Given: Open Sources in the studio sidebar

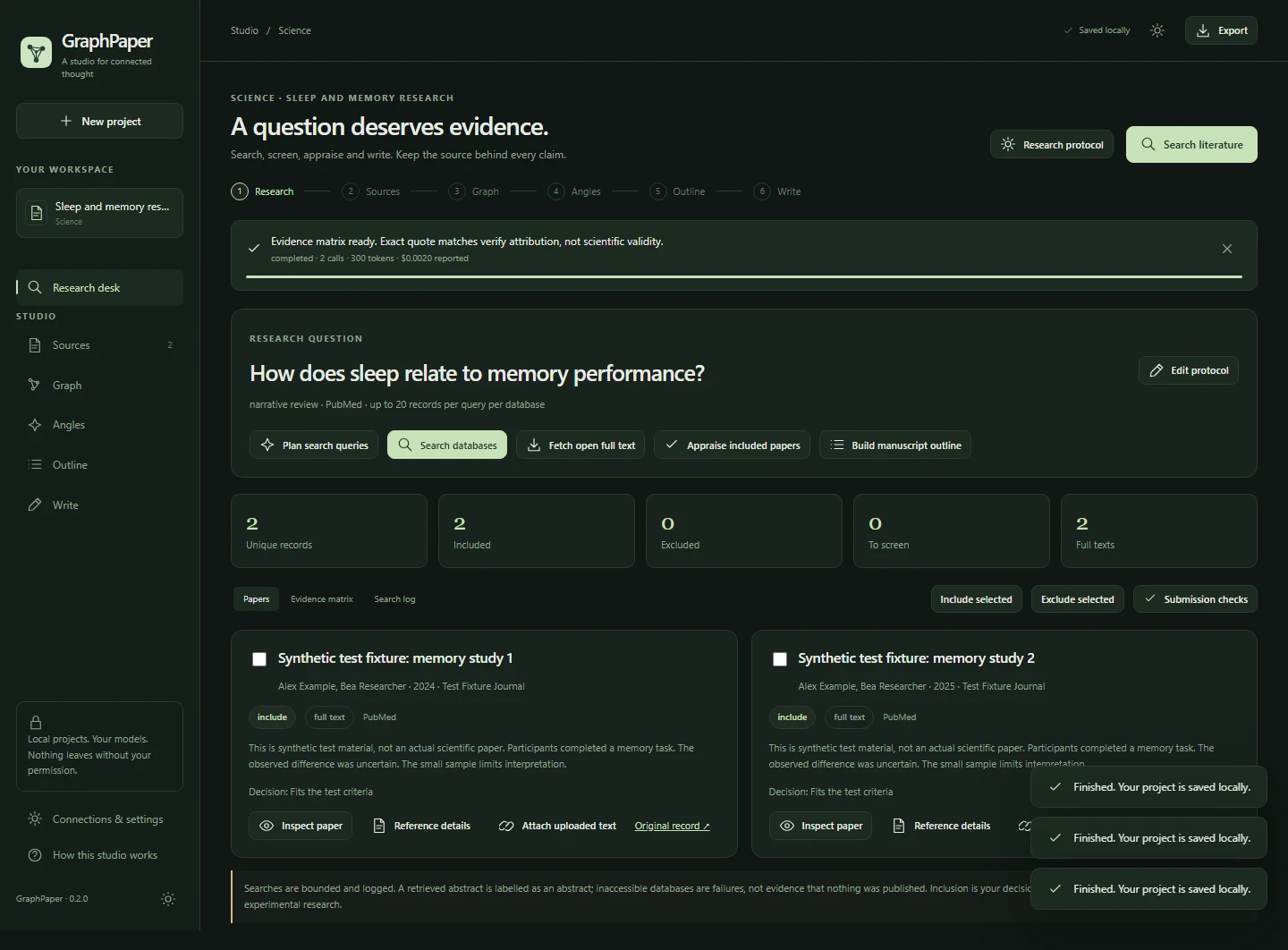Looking at the screenshot, I should click(99, 345).
